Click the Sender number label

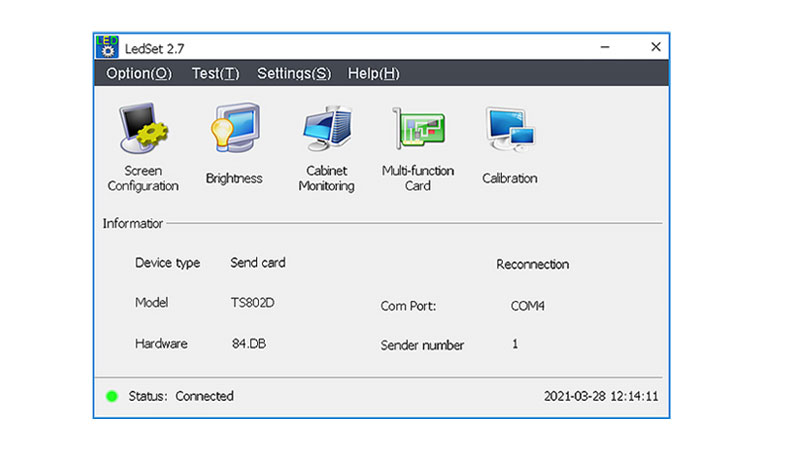(422, 345)
